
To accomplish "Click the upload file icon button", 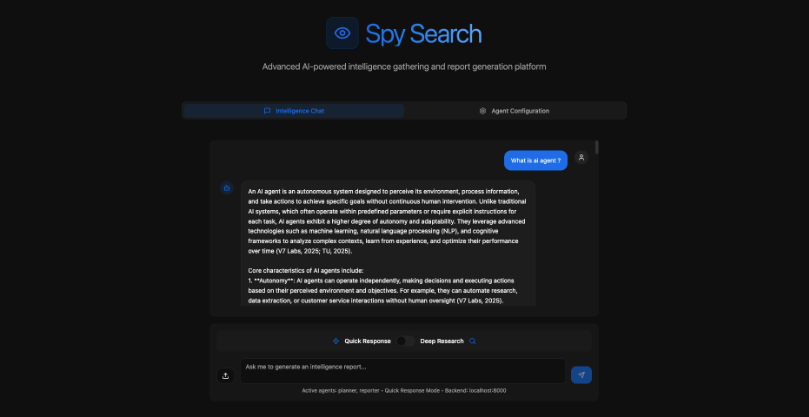I will pos(225,376).
